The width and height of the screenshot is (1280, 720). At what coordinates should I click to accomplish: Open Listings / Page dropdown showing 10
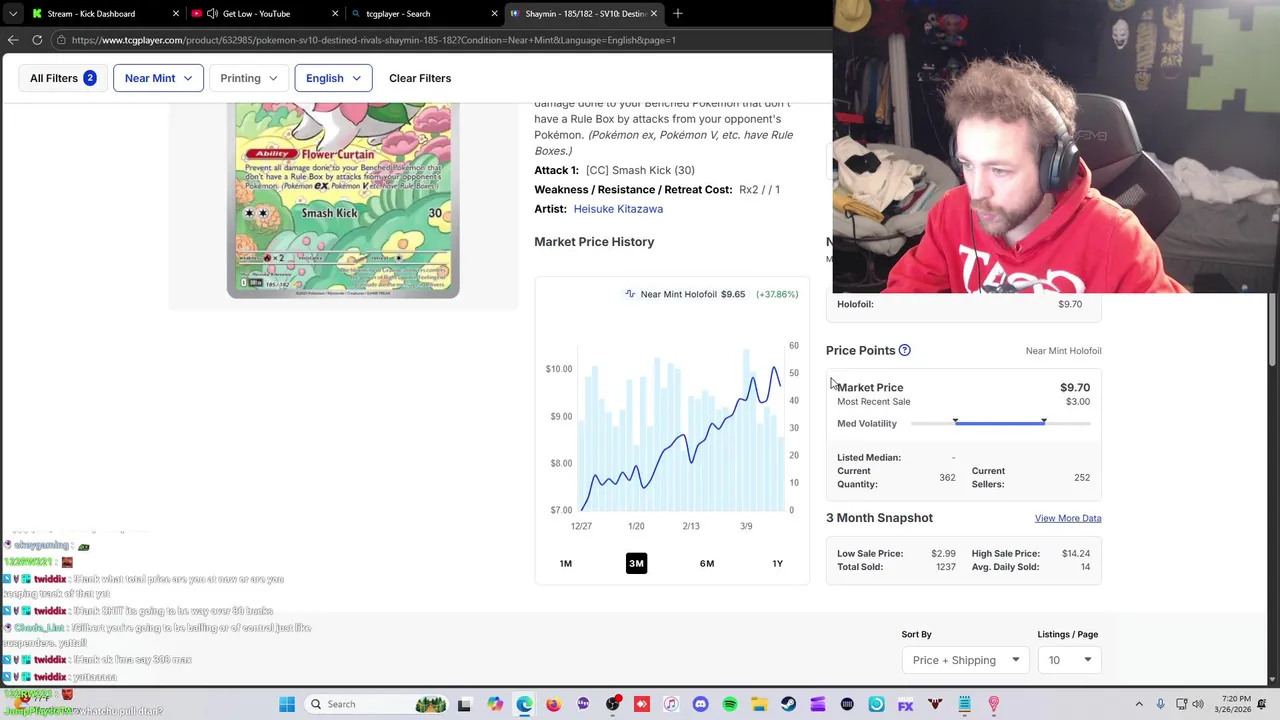click(x=1069, y=660)
